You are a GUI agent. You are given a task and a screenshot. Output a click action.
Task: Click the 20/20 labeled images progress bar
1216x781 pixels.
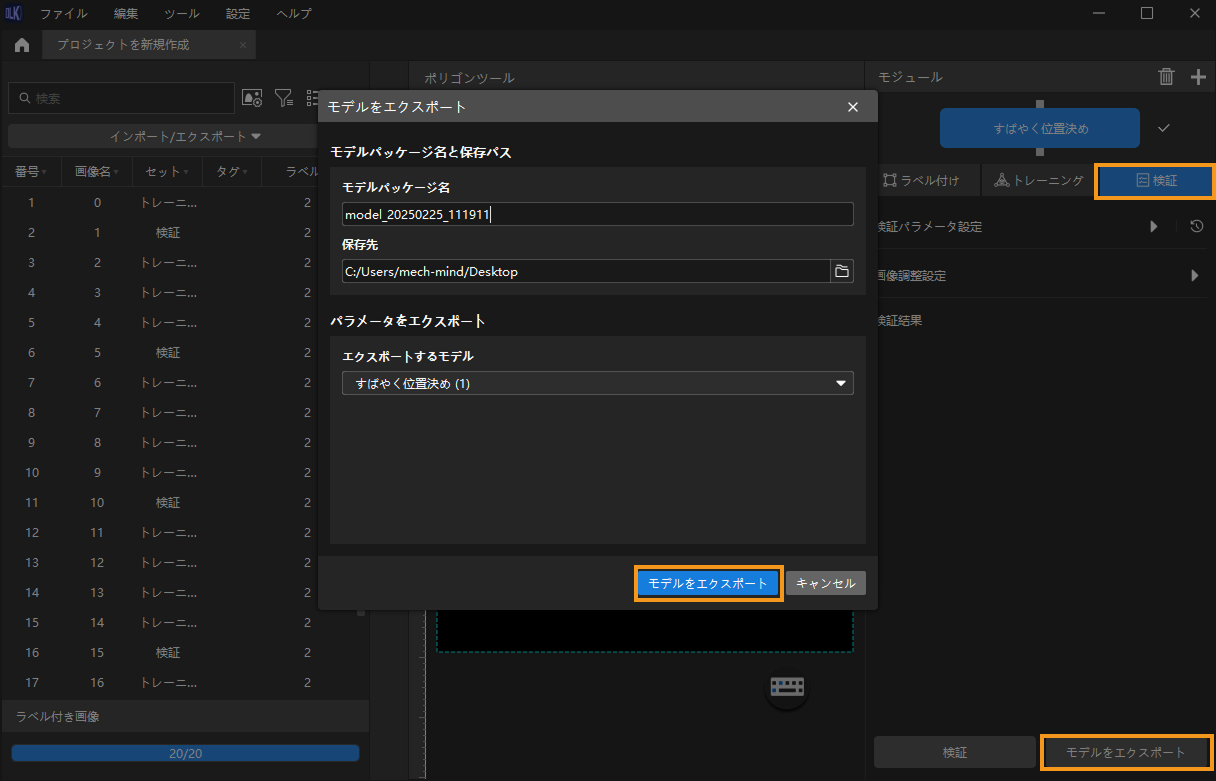185,754
